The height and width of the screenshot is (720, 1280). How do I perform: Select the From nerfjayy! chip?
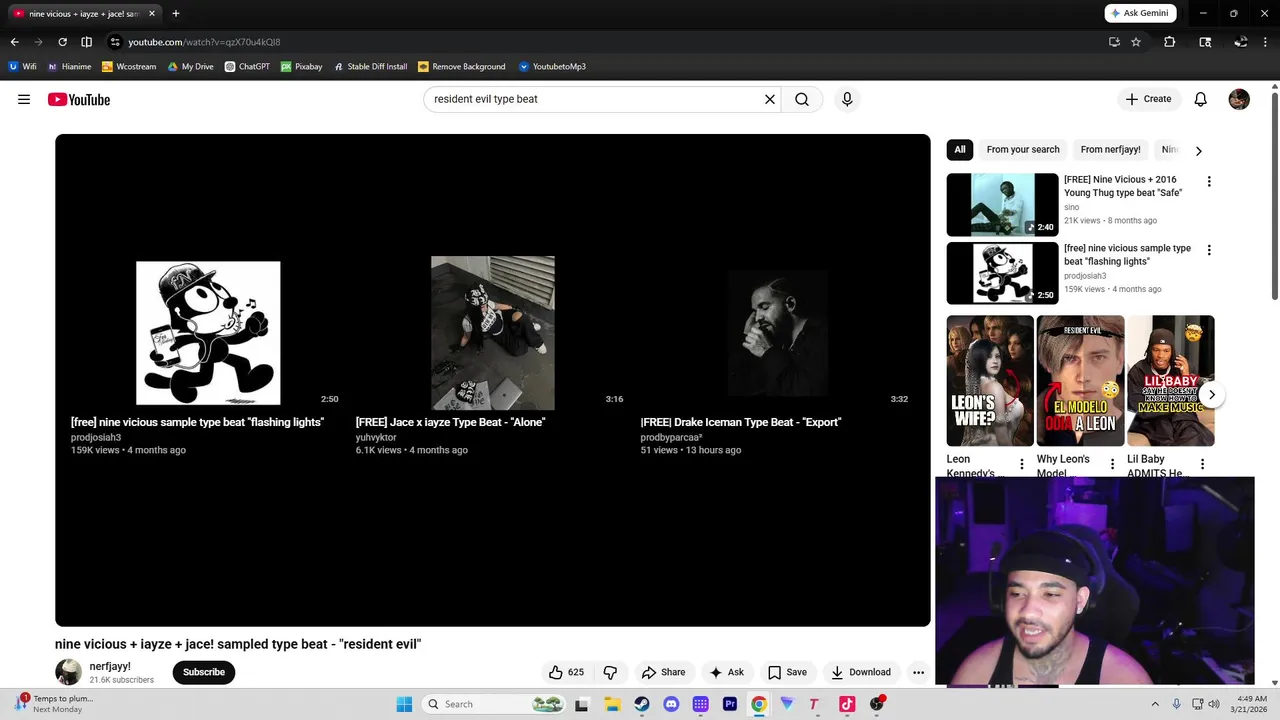(1110, 150)
